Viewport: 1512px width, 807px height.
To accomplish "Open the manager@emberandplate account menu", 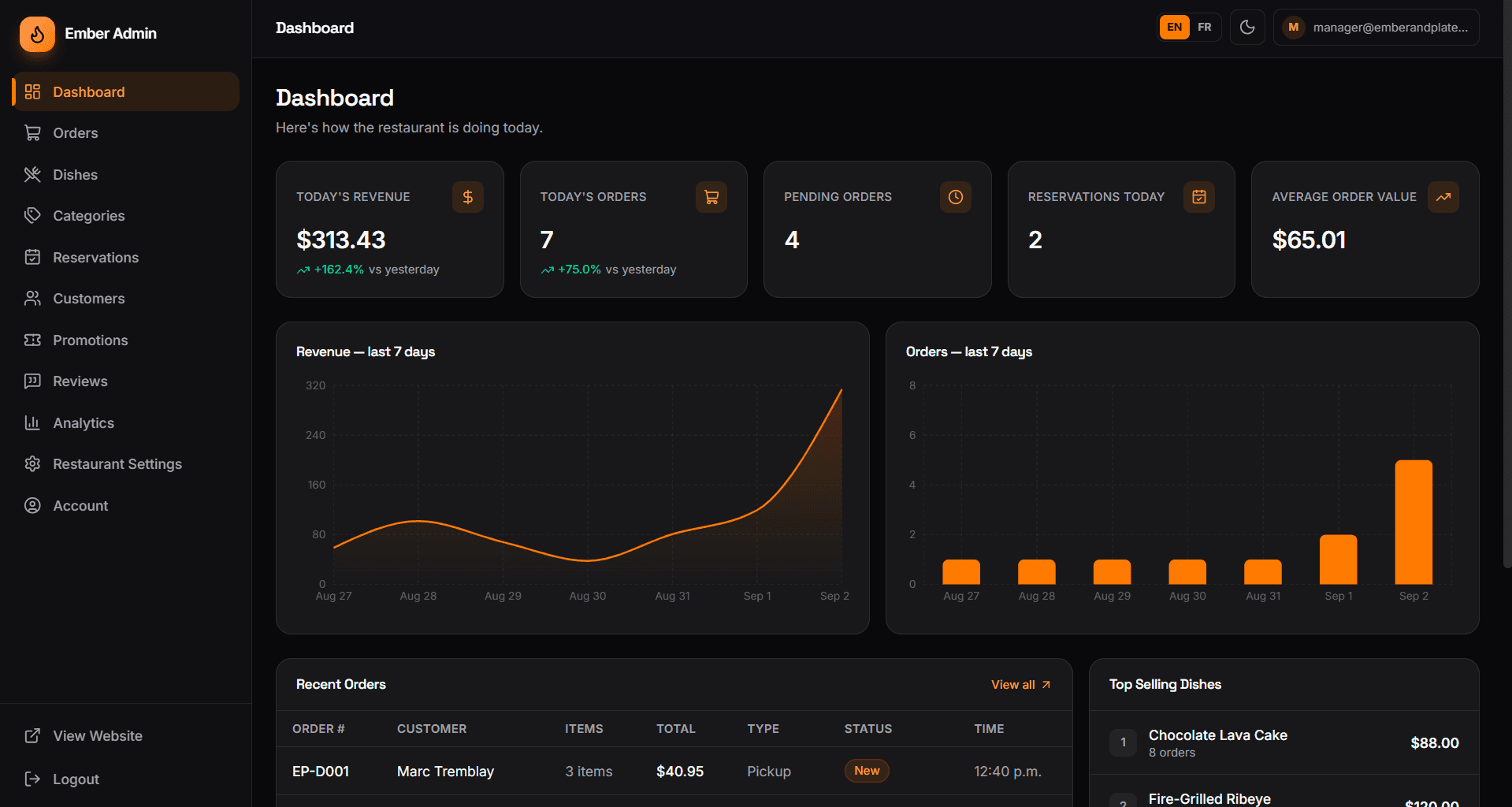I will pyautogui.click(x=1376, y=27).
